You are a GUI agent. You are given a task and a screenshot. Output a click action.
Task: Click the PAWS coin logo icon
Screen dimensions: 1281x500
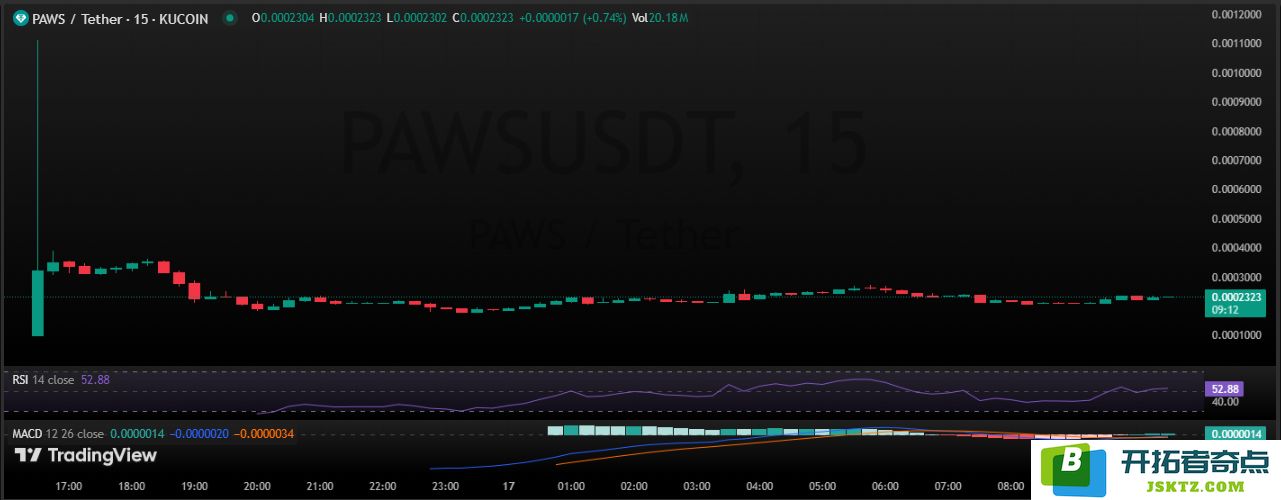(19, 18)
